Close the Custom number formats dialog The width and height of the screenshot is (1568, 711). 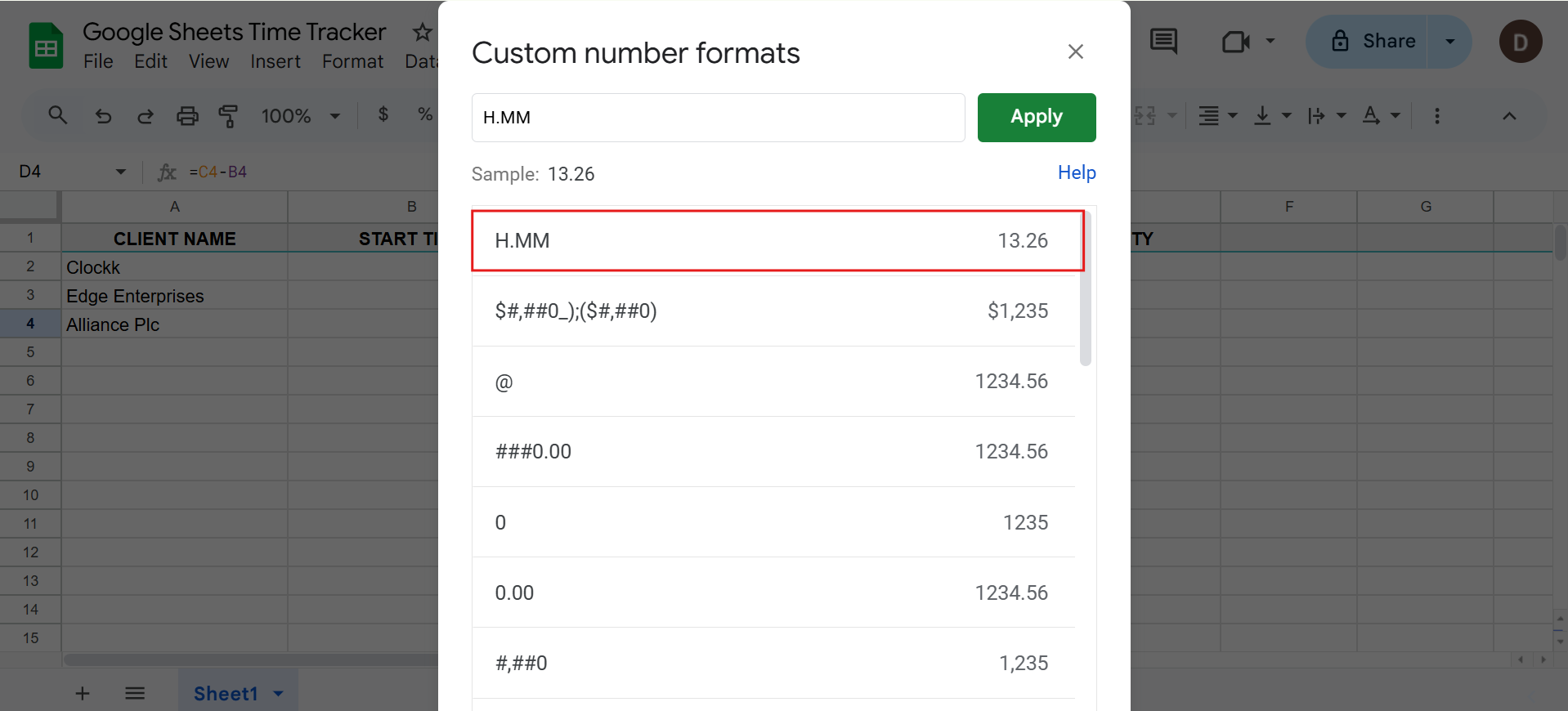1075,52
